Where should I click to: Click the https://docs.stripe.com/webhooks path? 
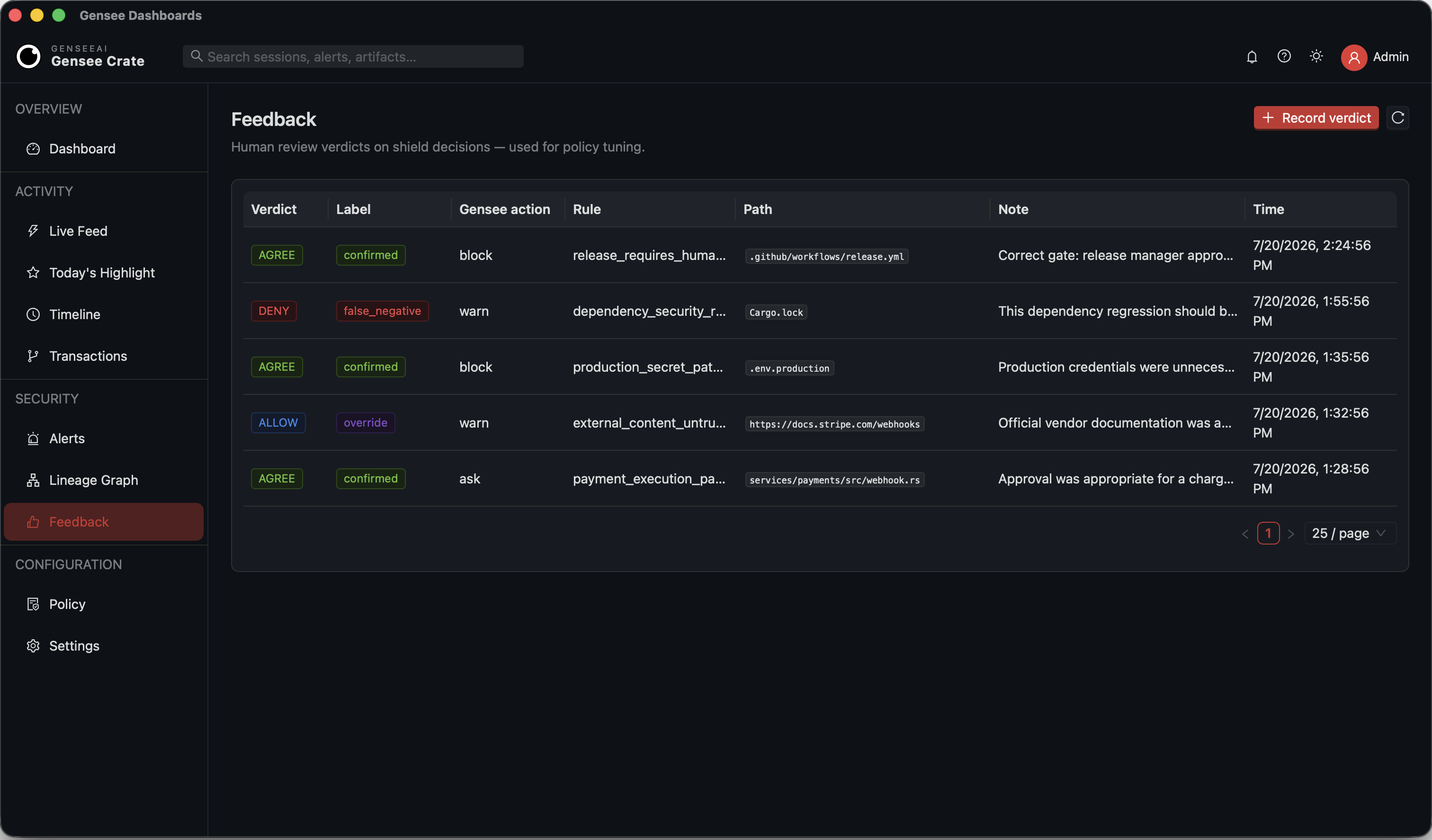[x=835, y=424]
